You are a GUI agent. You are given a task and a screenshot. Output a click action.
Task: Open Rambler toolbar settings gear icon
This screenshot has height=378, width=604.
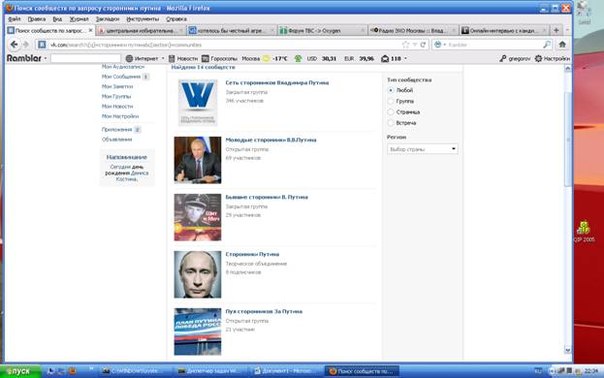pyautogui.click(x=538, y=59)
